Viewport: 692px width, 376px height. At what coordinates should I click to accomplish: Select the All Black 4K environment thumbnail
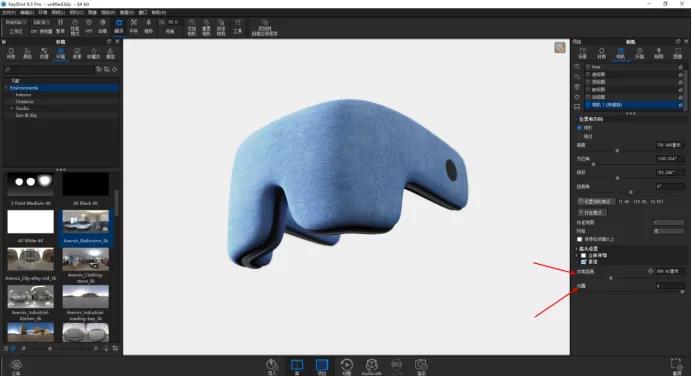(86, 184)
